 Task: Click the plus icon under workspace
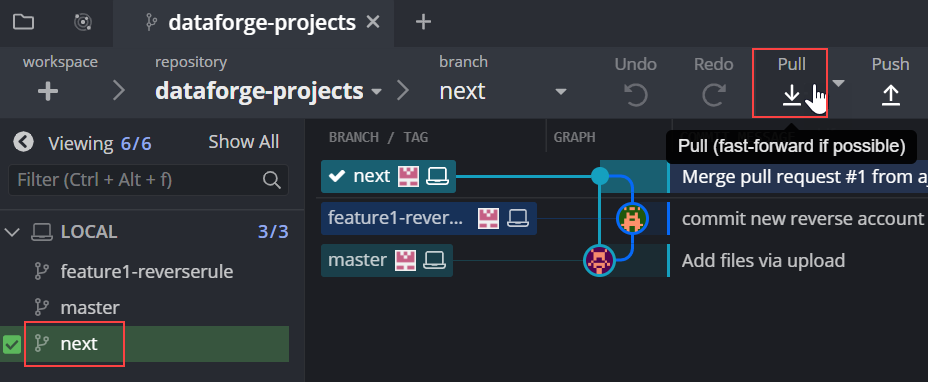point(48,91)
